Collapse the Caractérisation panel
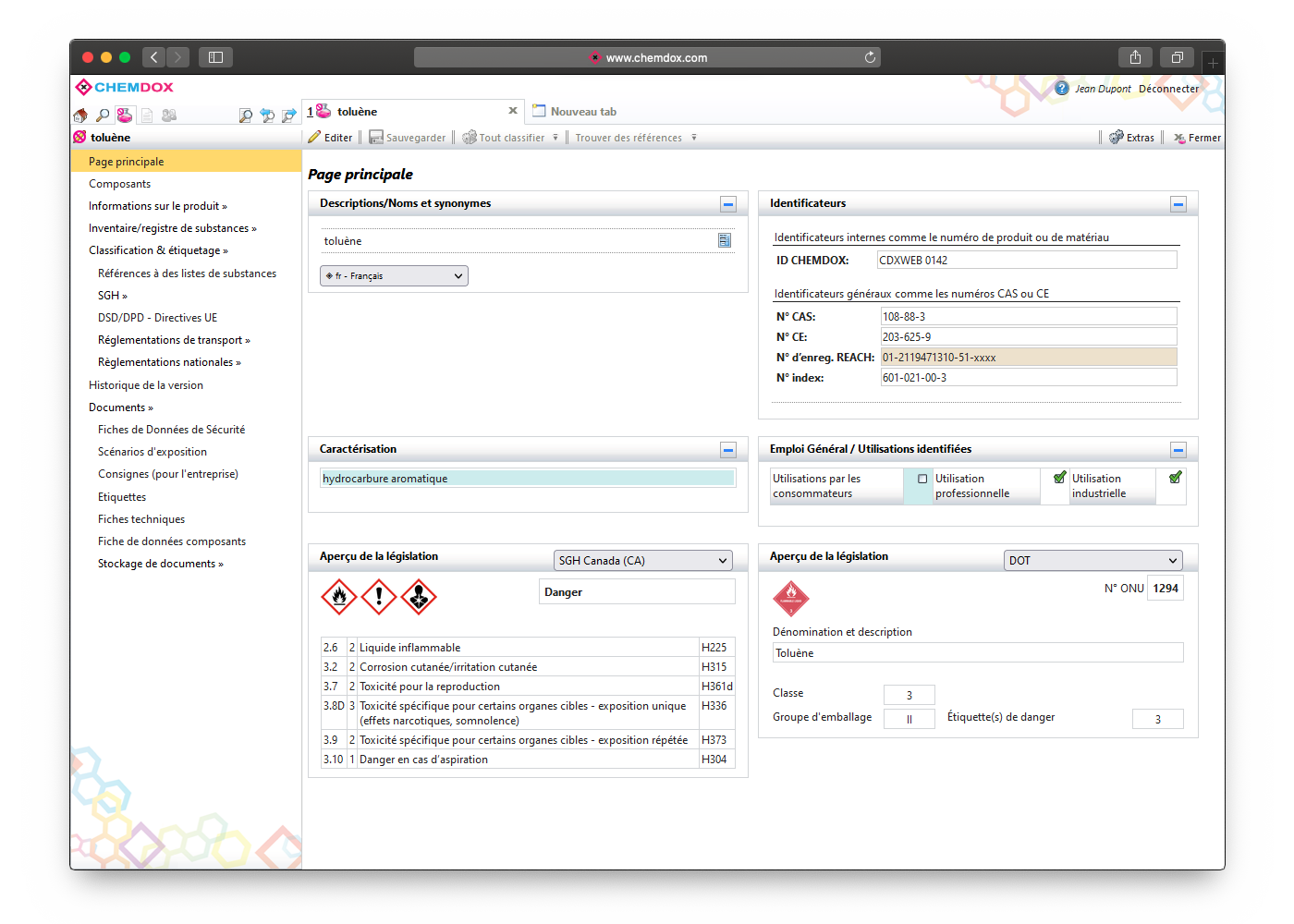 click(x=728, y=450)
